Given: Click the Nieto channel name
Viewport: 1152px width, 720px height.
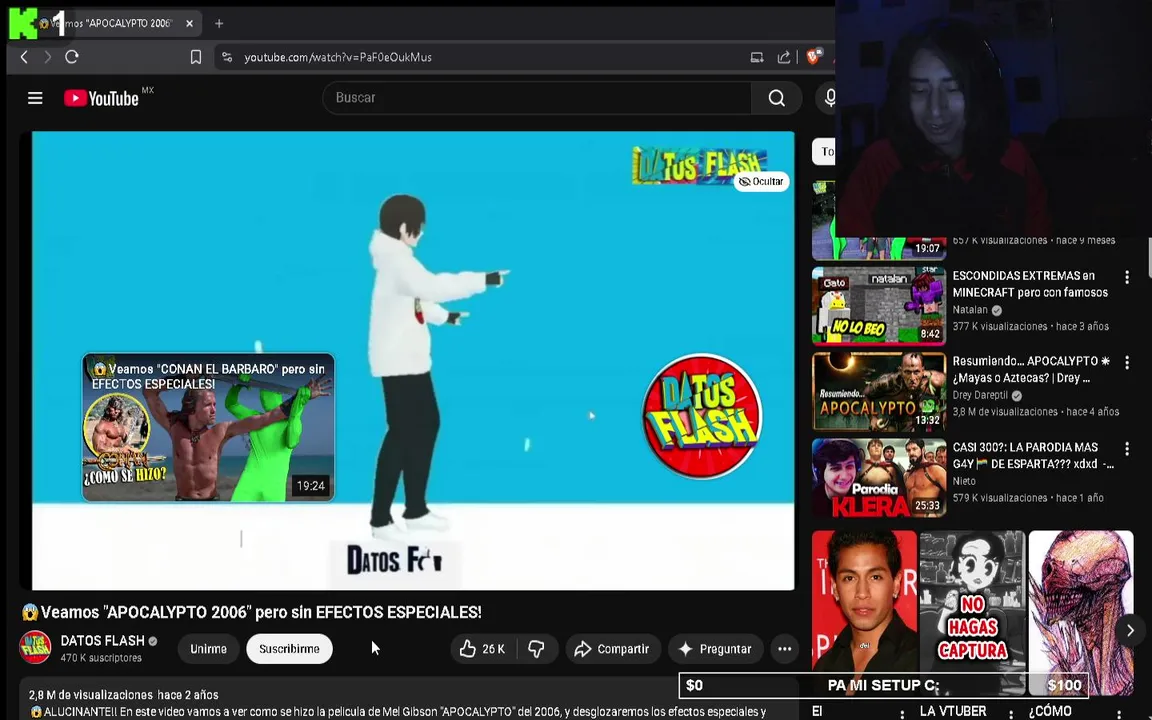Looking at the screenshot, I should pos(964,481).
